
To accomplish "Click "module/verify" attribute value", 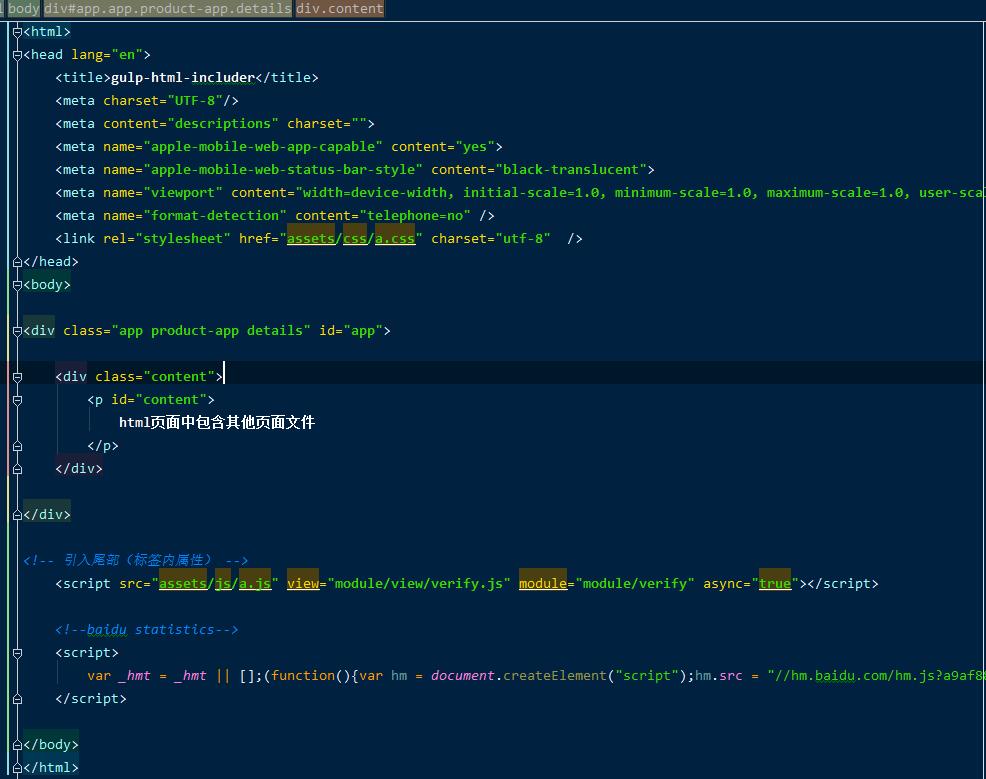I will 634,583.
